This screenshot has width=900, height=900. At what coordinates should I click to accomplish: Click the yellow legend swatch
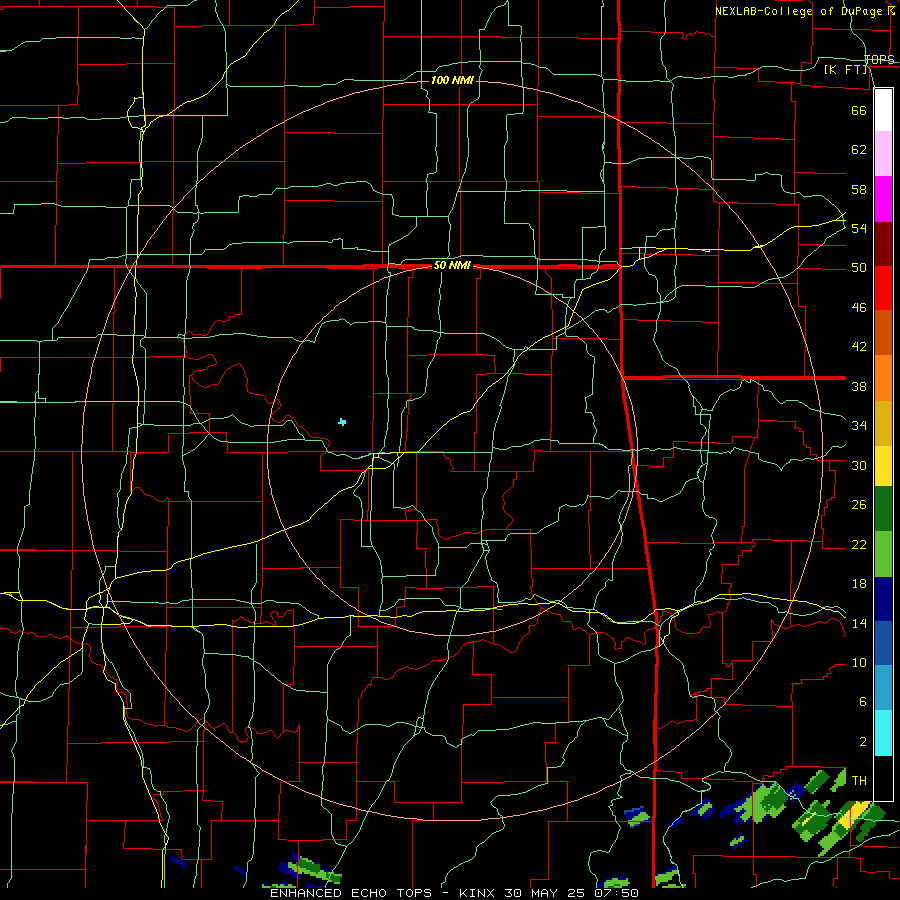point(883,466)
